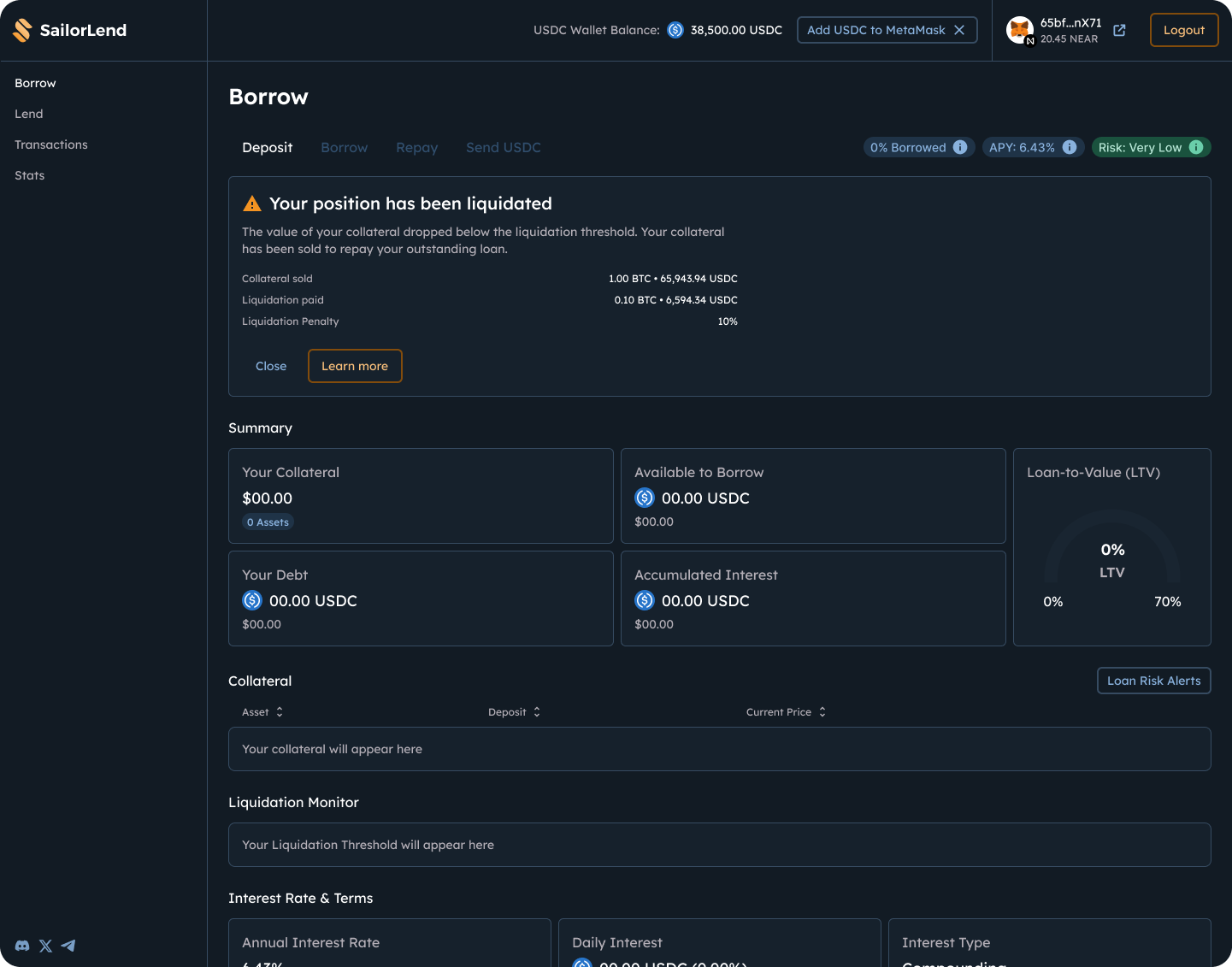The width and height of the screenshot is (1232, 967).
Task: Close the liquidation notice
Action: click(271, 366)
